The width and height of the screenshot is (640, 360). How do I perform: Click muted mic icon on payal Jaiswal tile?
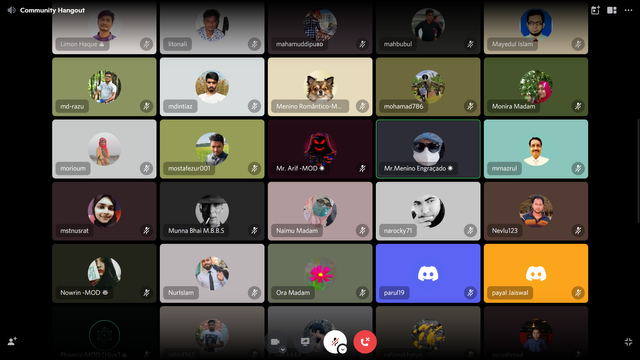[578, 293]
